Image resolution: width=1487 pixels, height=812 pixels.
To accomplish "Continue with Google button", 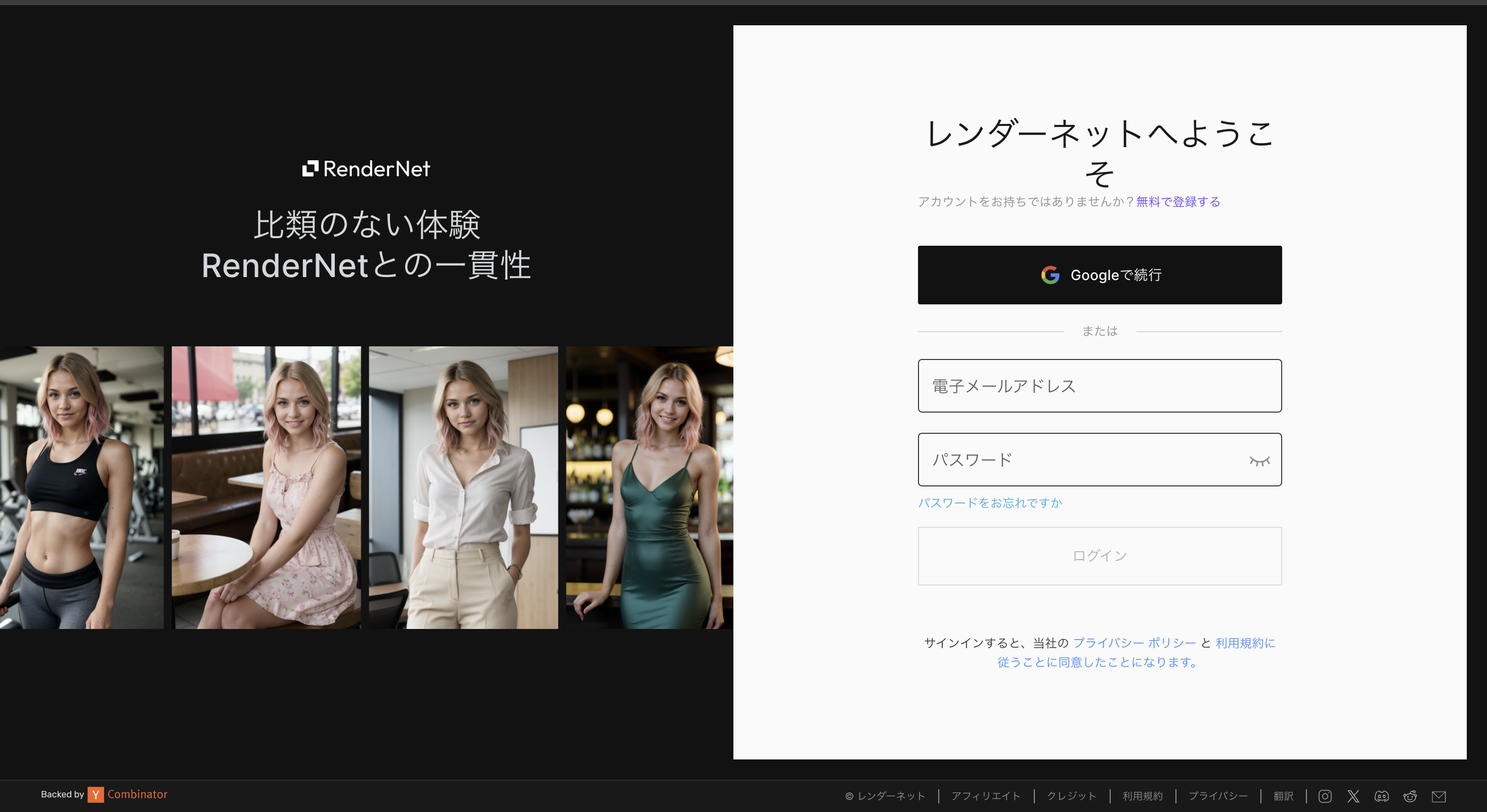I will [x=1100, y=275].
